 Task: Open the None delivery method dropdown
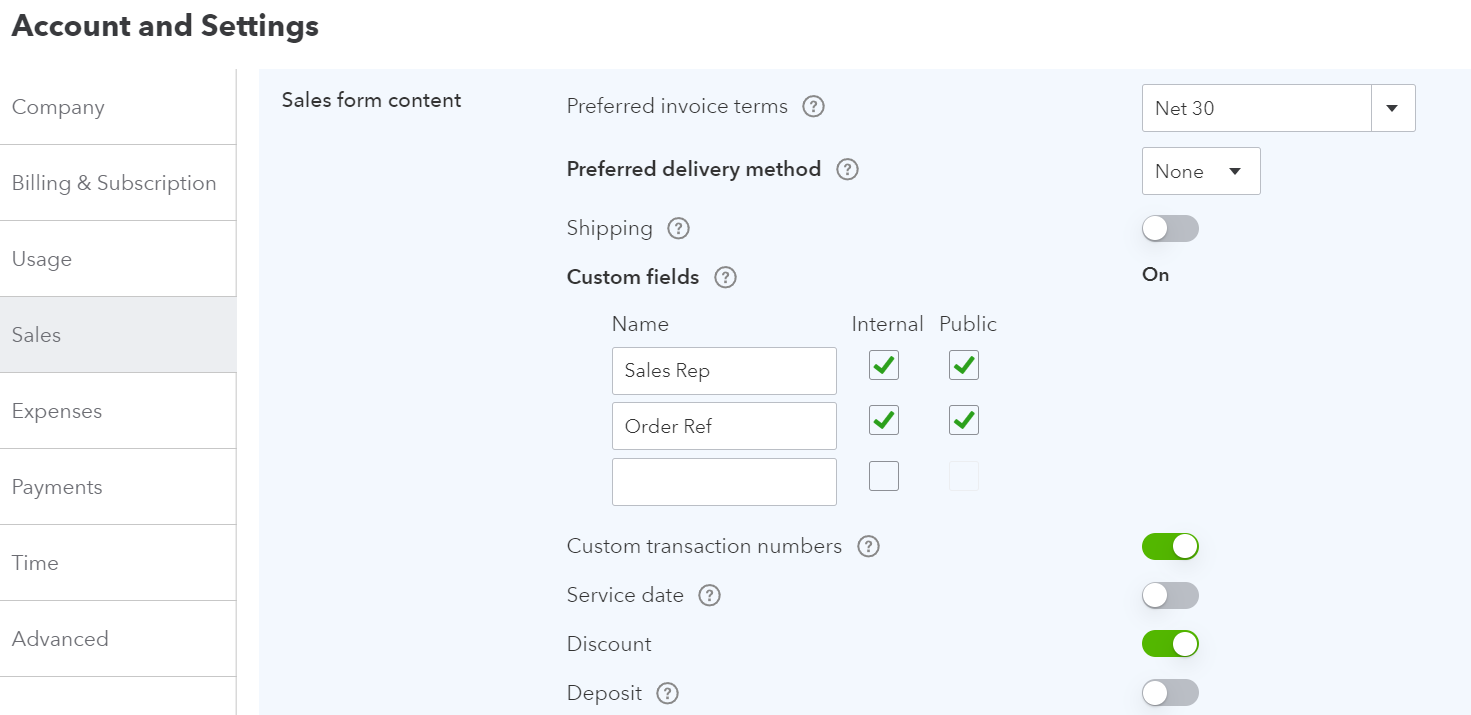(1201, 171)
